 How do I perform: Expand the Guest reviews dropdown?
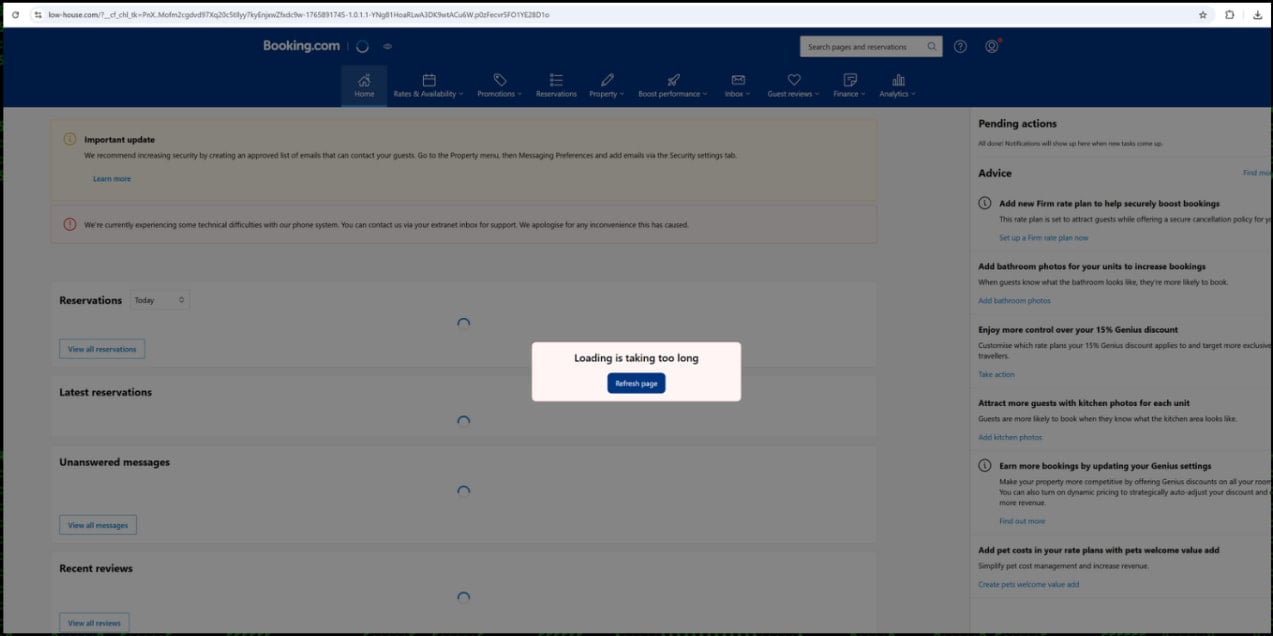[x=793, y=93]
